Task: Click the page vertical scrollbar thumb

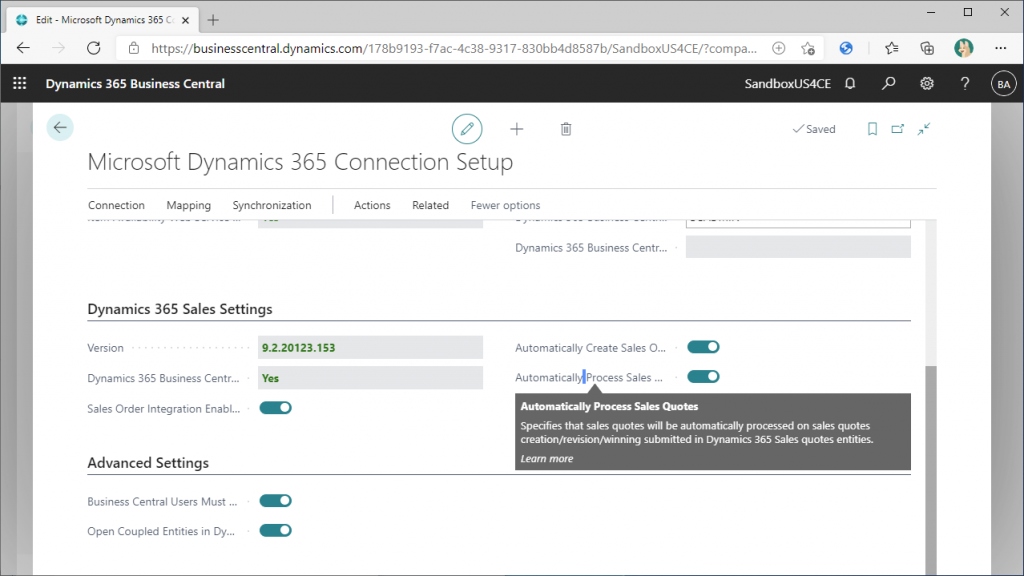Action: pyautogui.click(x=931, y=469)
